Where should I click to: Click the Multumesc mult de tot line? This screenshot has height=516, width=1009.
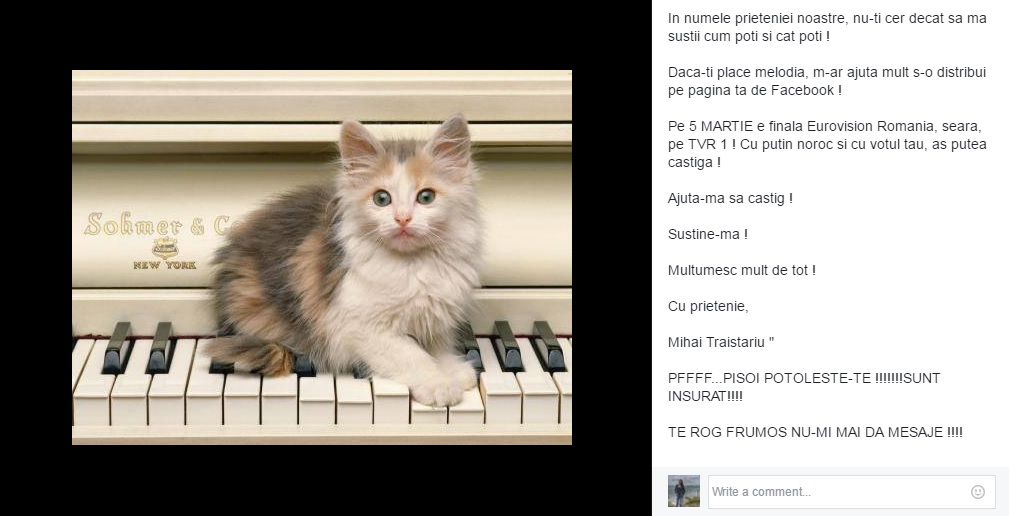click(x=742, y=270)
